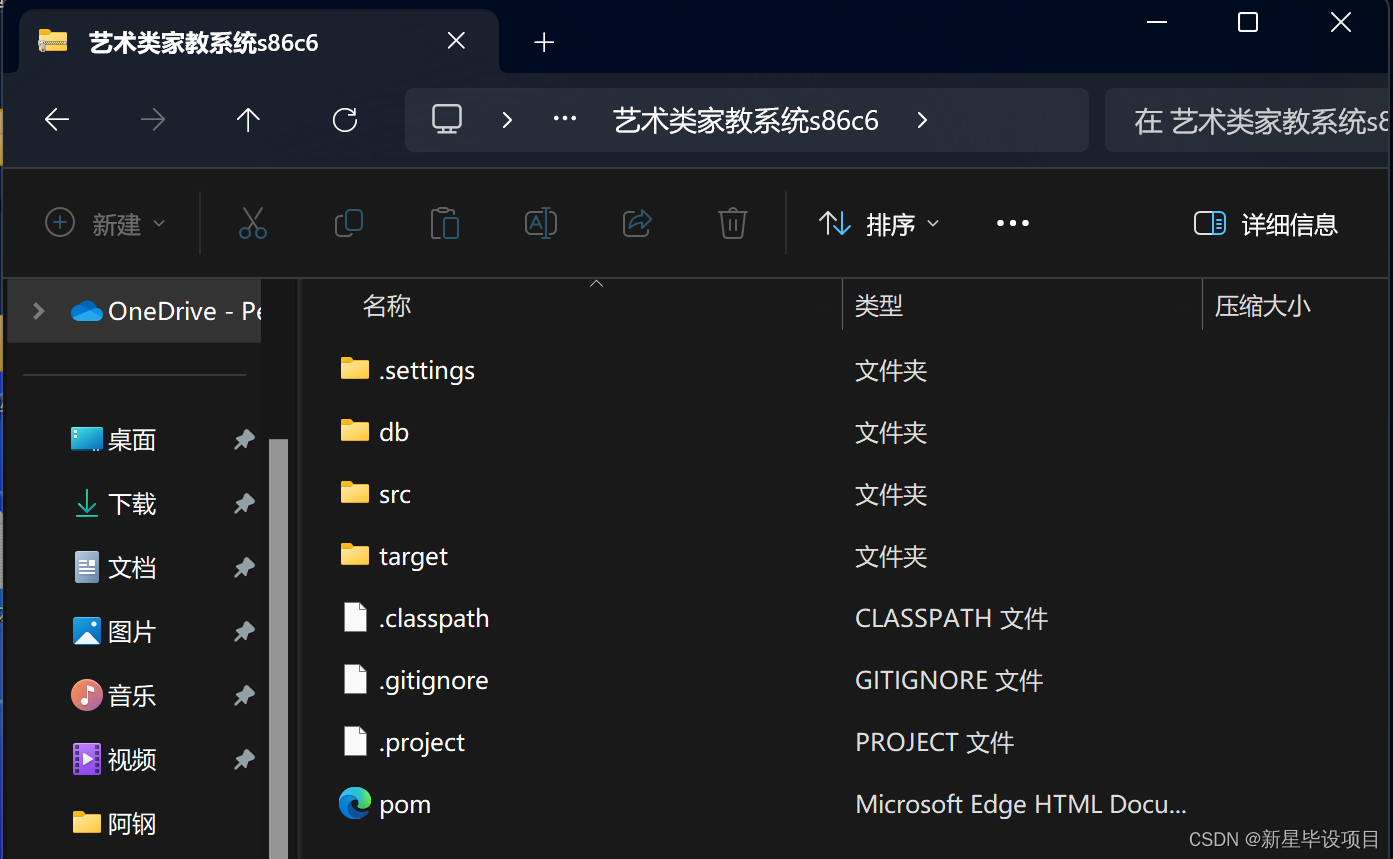Go forward with the right arrow

click(153, 121)
